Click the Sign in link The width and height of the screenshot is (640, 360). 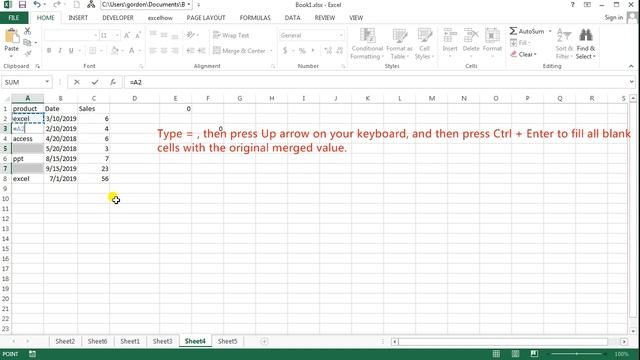(x=613, y=18)
